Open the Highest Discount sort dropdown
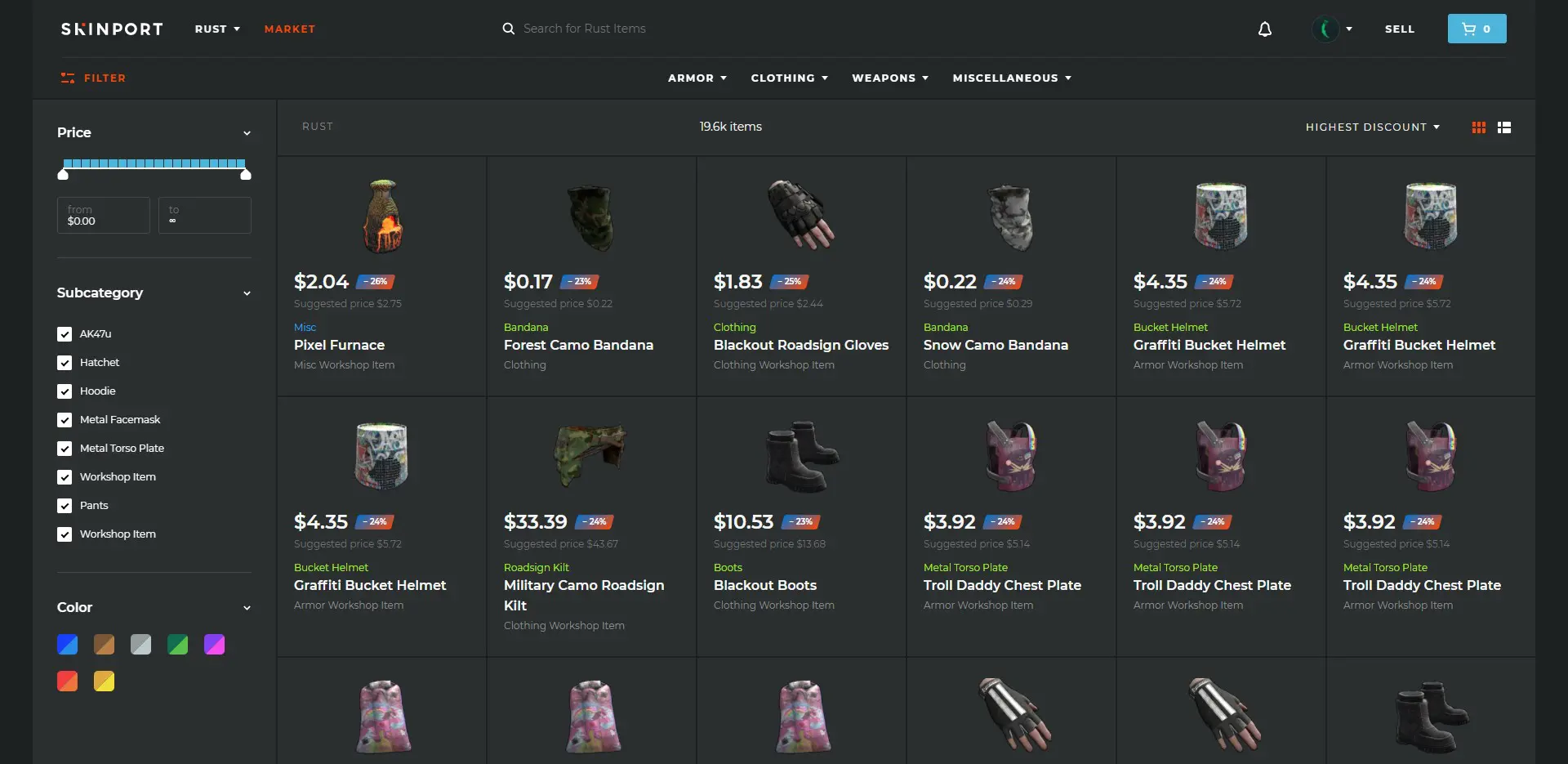 1373,127
